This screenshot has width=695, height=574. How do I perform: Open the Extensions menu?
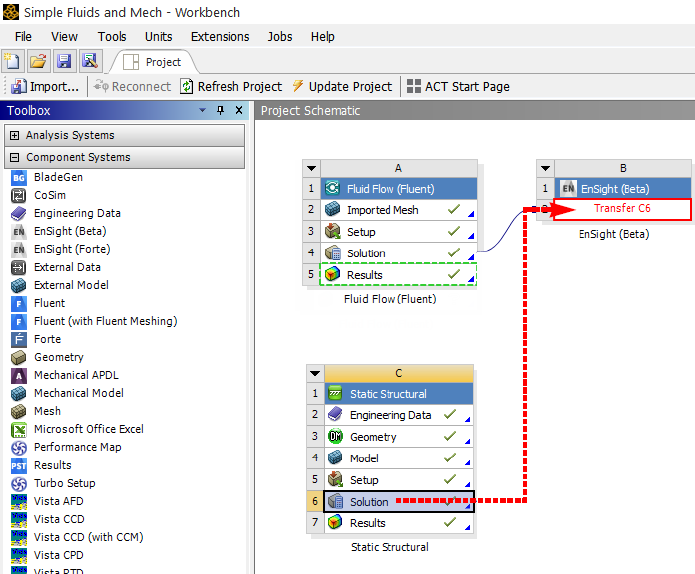[220, 36]
